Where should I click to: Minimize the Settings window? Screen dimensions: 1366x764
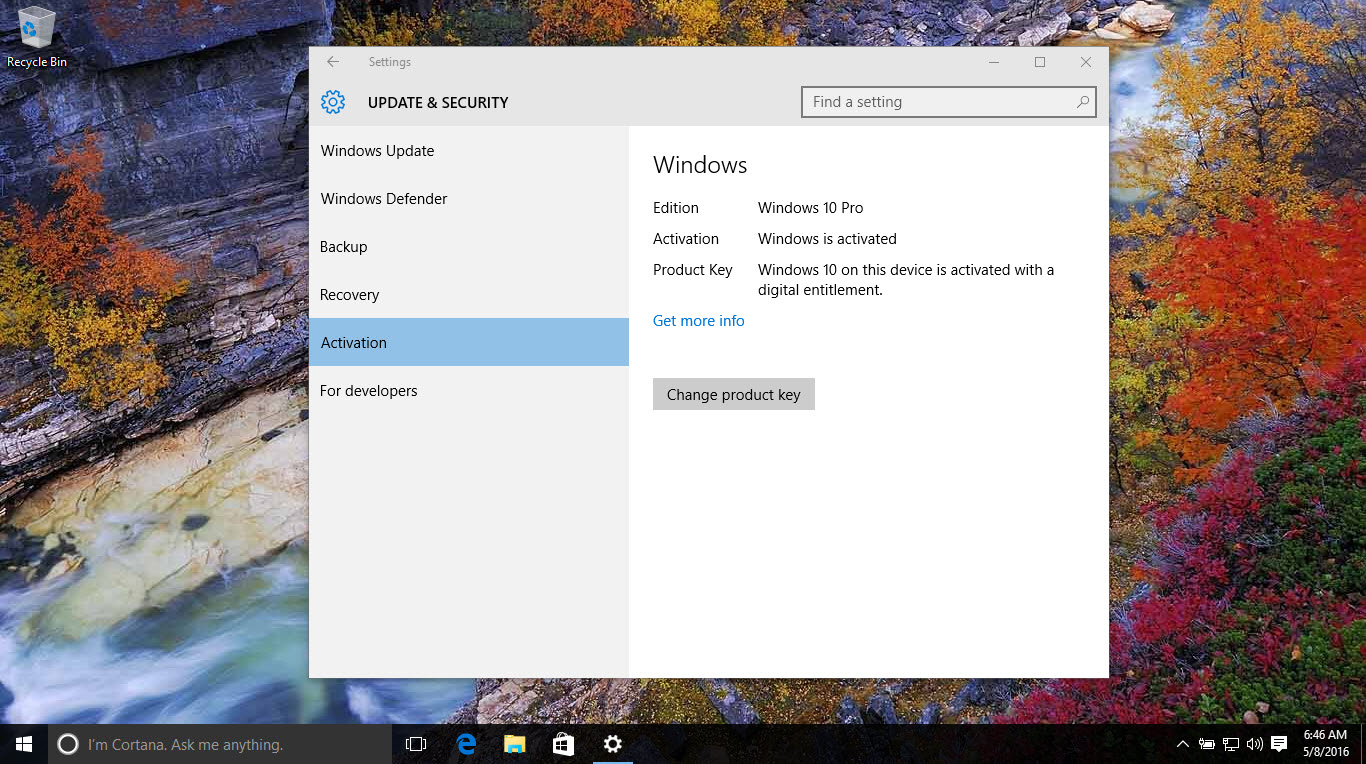pos(994,62)
